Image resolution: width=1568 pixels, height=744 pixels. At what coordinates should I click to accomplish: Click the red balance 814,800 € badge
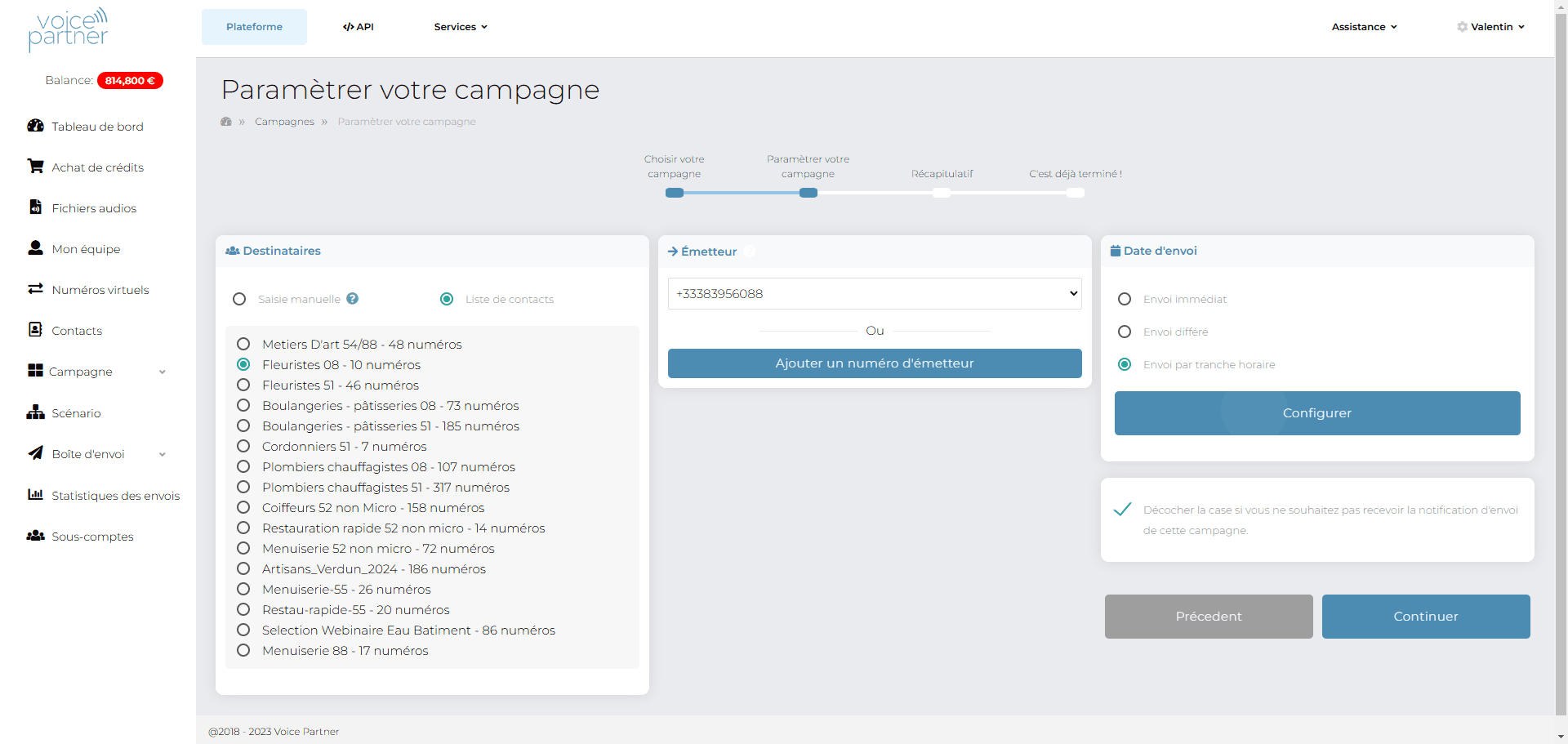130,80
